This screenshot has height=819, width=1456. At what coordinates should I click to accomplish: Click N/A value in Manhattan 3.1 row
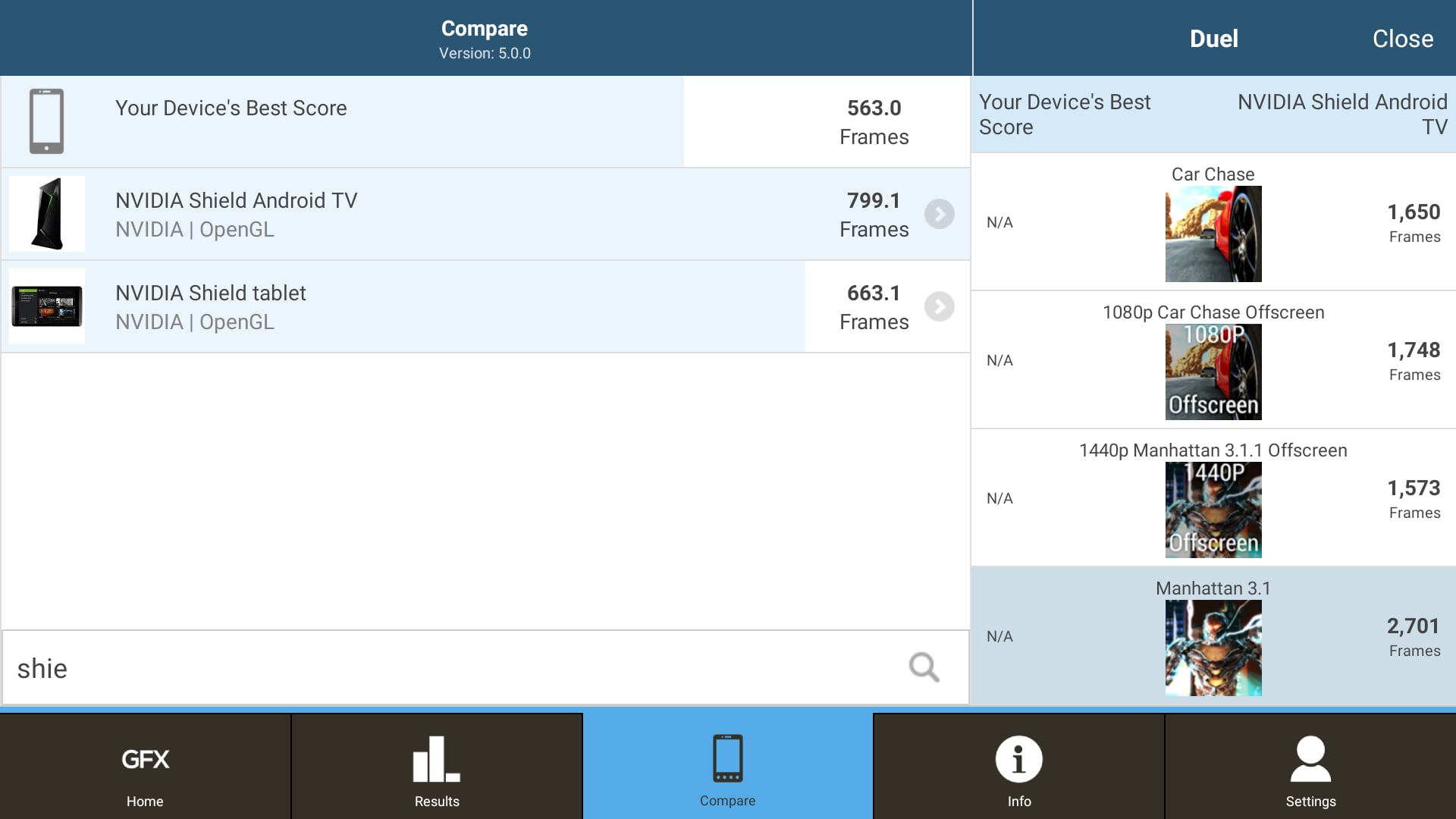coord(999,636)
